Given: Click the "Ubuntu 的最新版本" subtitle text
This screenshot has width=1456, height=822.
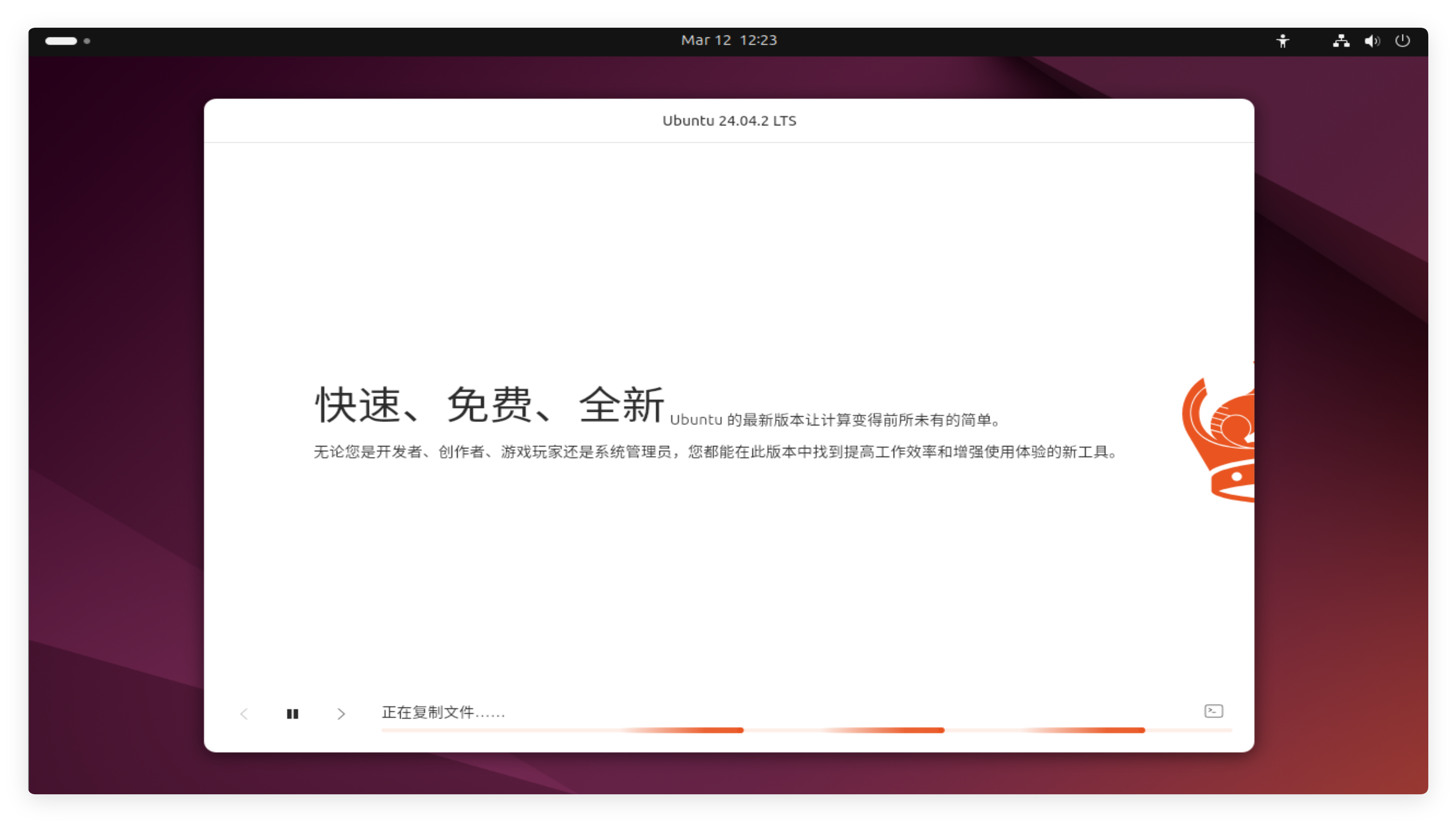Looking at the screenshot, I should point(836,420).
